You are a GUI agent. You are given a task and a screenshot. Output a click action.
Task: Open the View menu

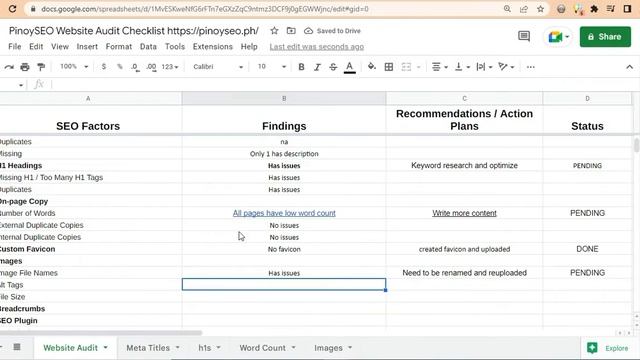click(x=60, y=47)
